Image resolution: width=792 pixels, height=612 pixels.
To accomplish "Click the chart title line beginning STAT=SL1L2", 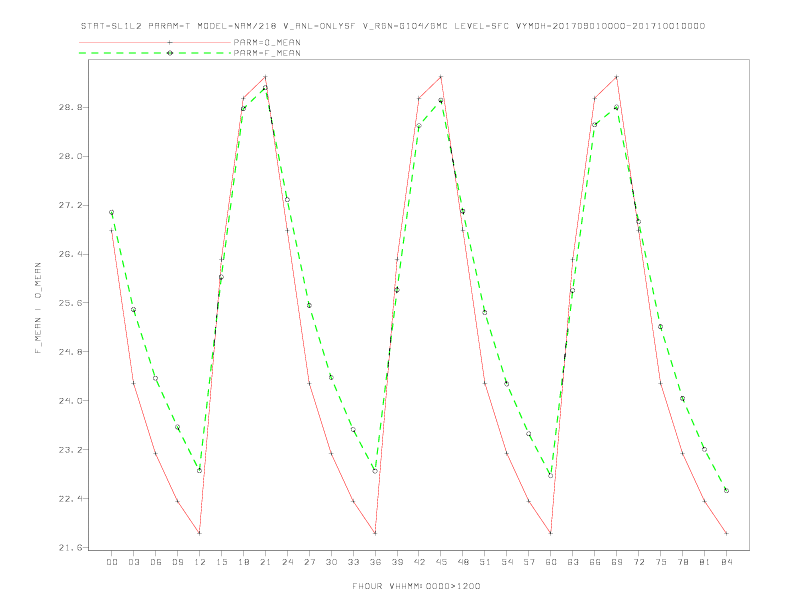I will [393, 26].
